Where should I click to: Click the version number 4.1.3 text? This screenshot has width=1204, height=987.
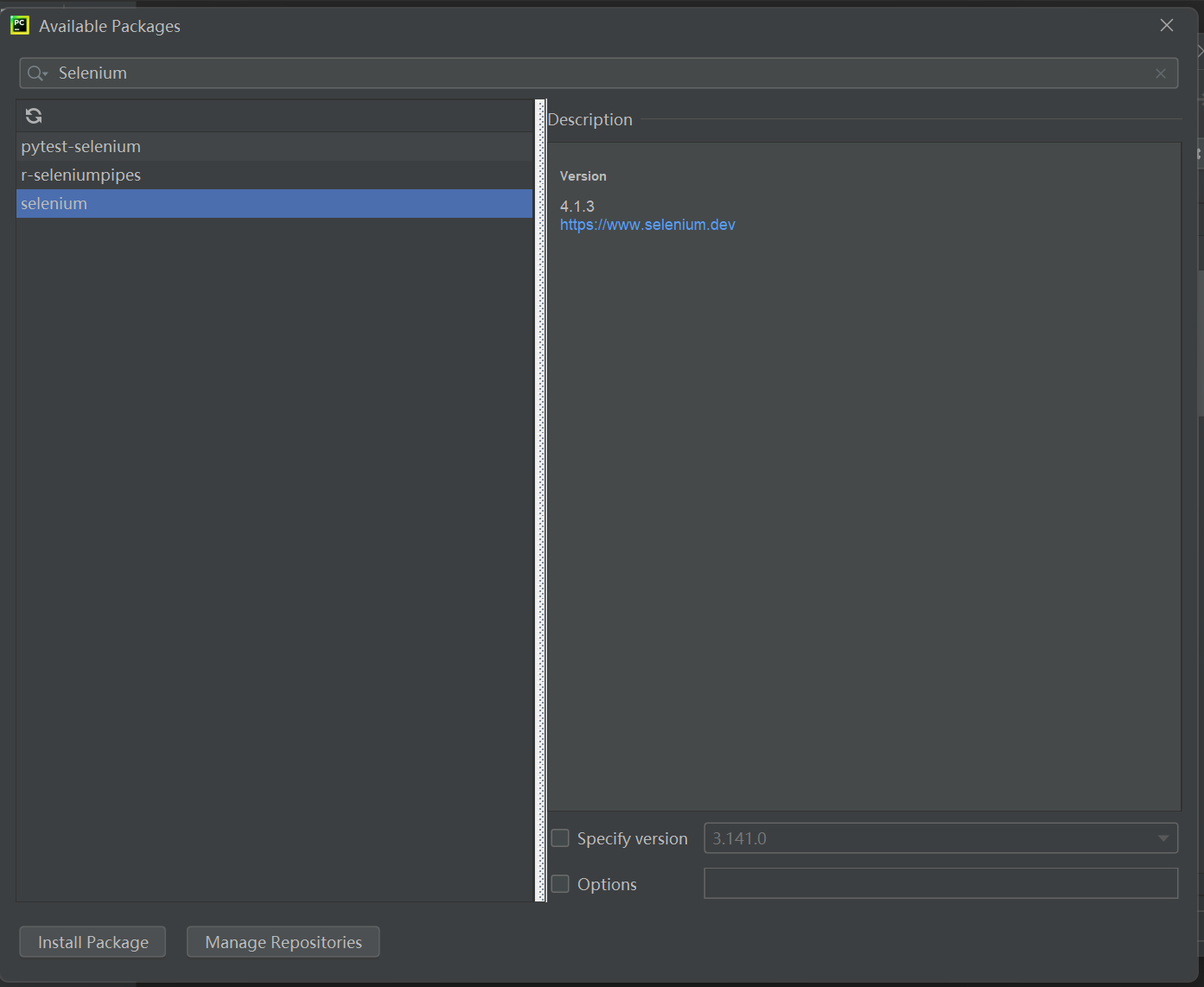577,206
